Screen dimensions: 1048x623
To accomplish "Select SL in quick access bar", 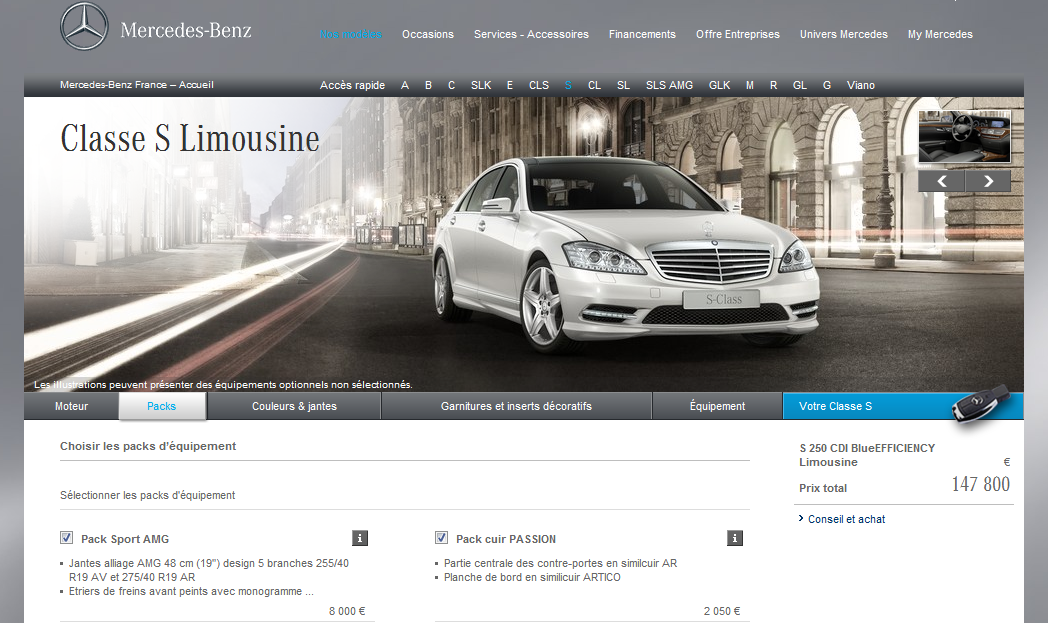I will coord(624,86).
